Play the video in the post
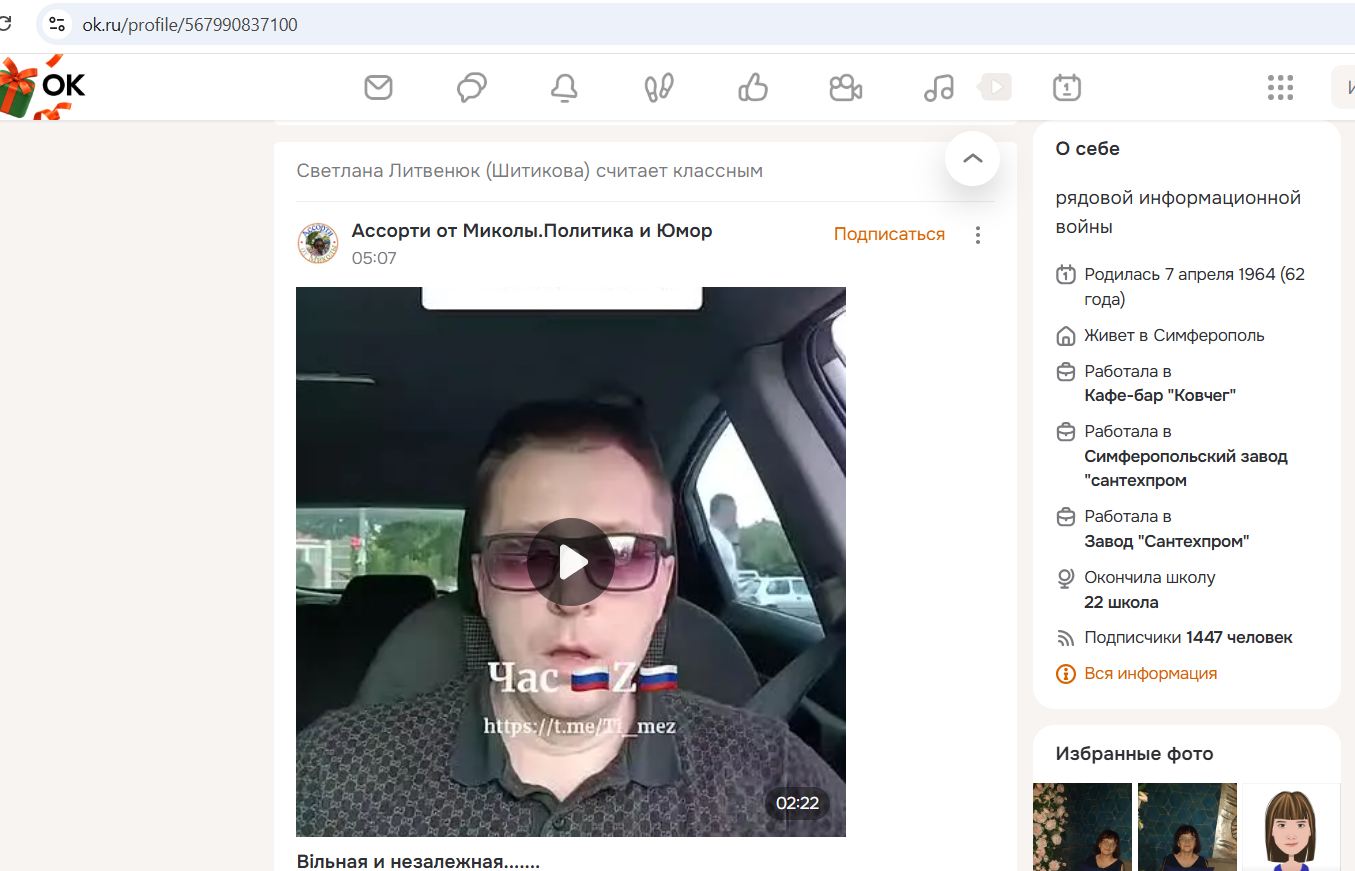 pos(571,562)
